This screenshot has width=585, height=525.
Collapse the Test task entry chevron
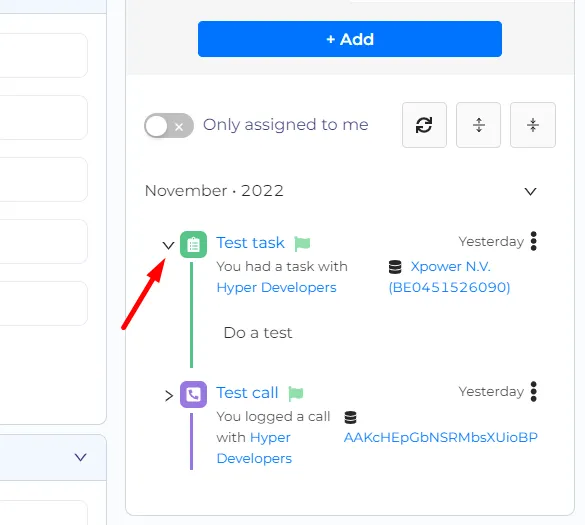point(168,245)
